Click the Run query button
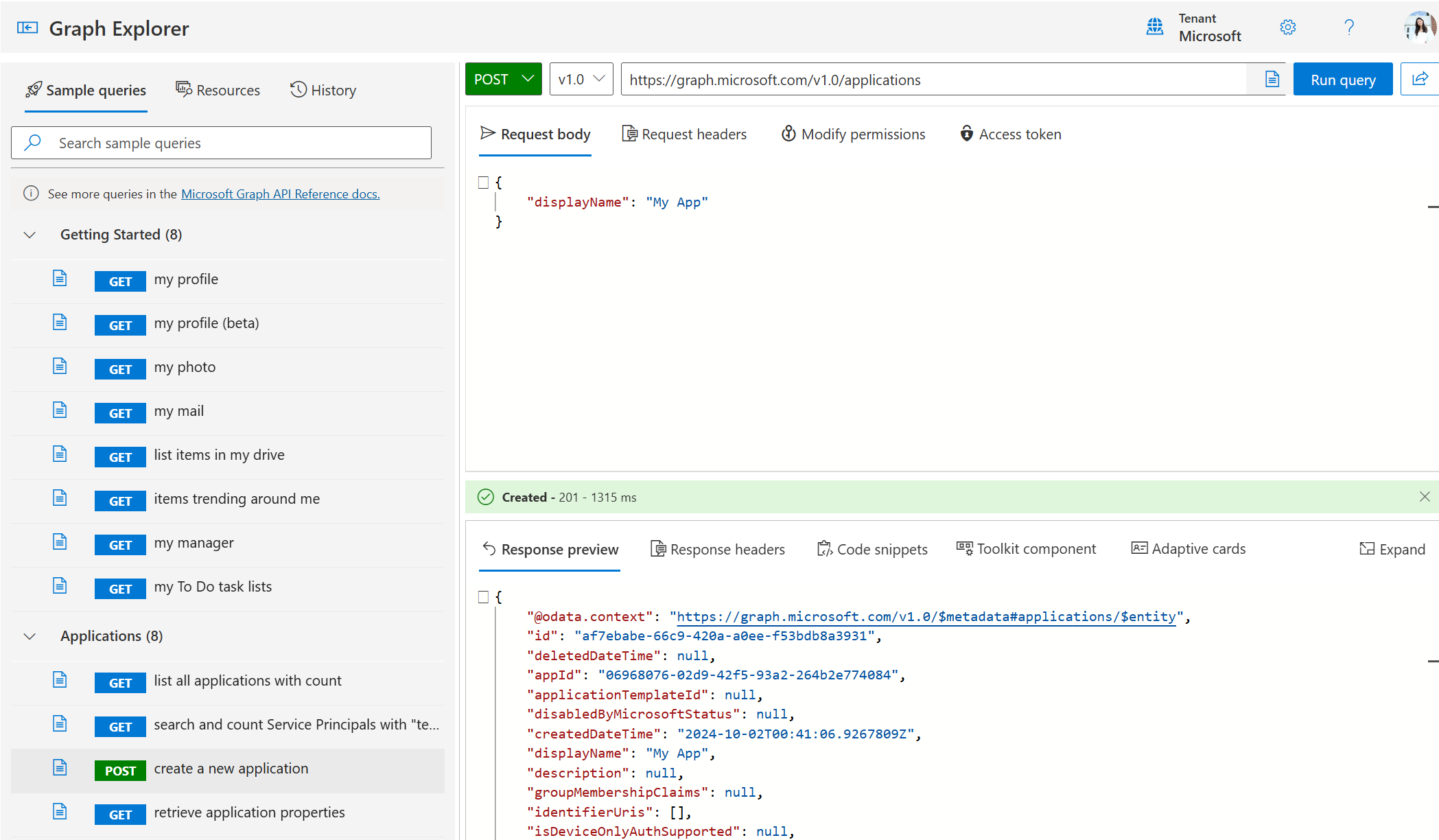Image resolution: width=1439 pixels, height=840 pixels. 1343,79
